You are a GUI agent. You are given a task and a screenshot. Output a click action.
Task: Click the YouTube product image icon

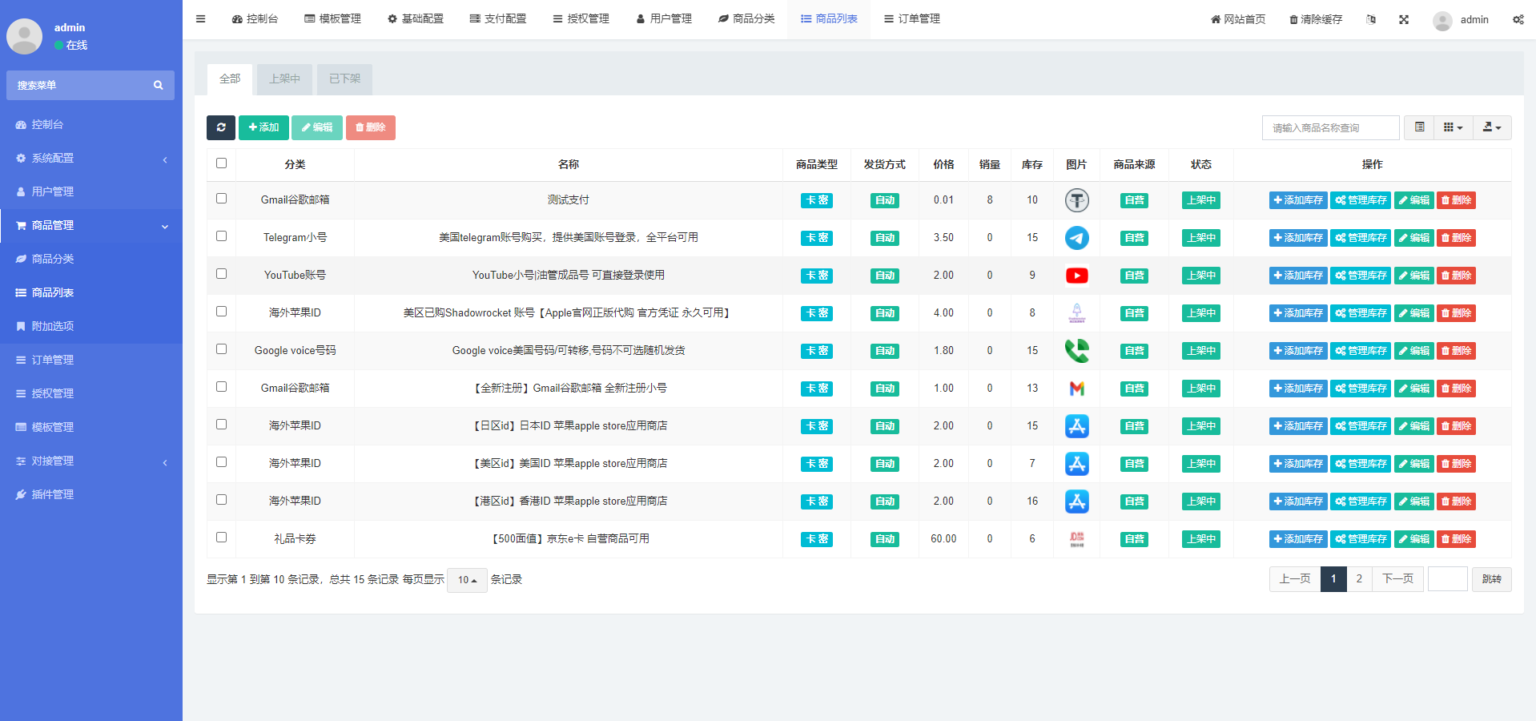pyautogui.click(x=1076, y=275)
